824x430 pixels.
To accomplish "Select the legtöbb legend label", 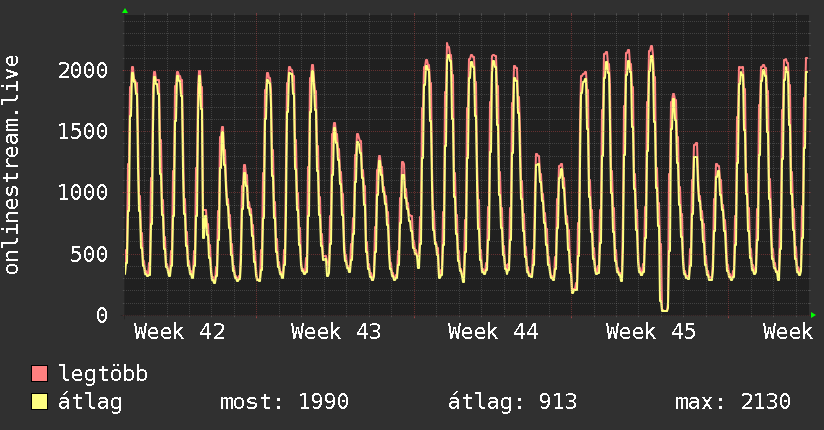I will pyautogui.click(x=103, y=374).
